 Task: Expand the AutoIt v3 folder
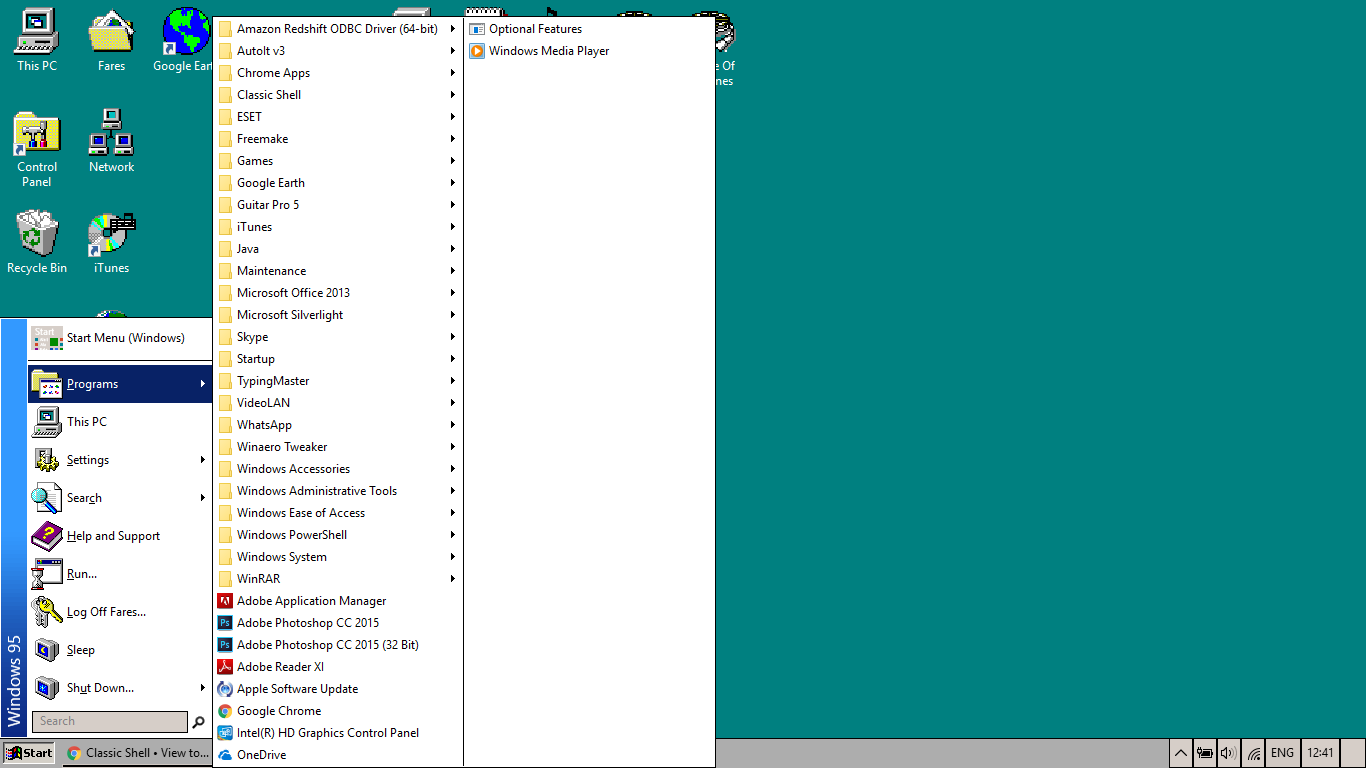pos(338,51)
